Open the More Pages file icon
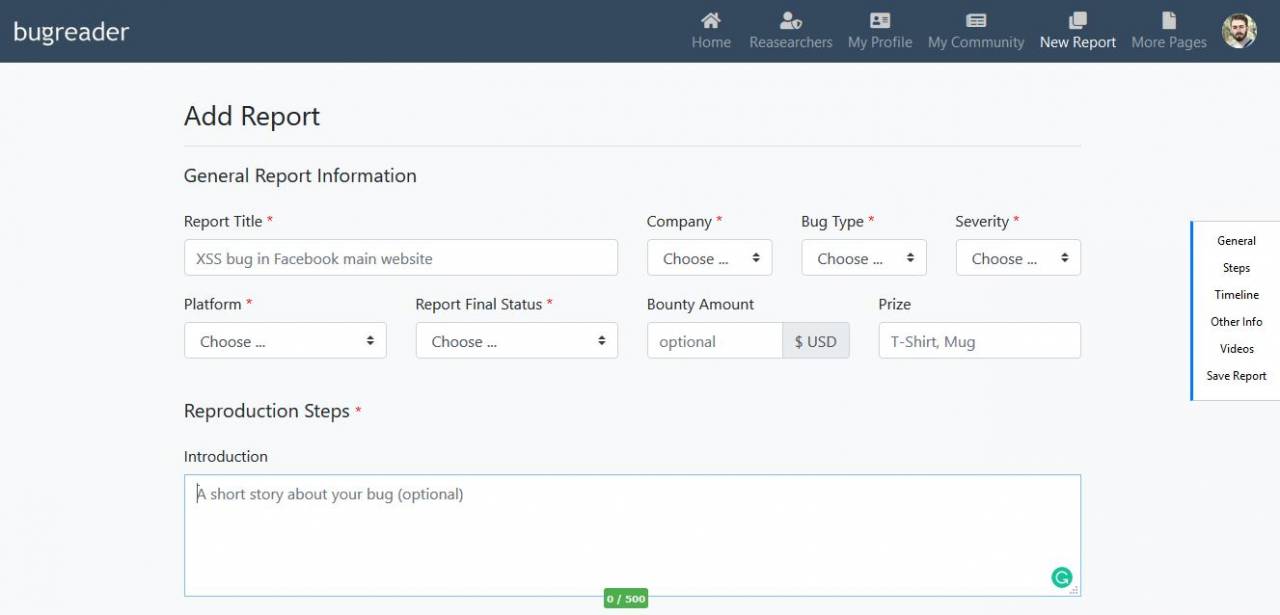Image resolution: width=1280 pixels, height=615 pixels. (x=1168, y=20)
